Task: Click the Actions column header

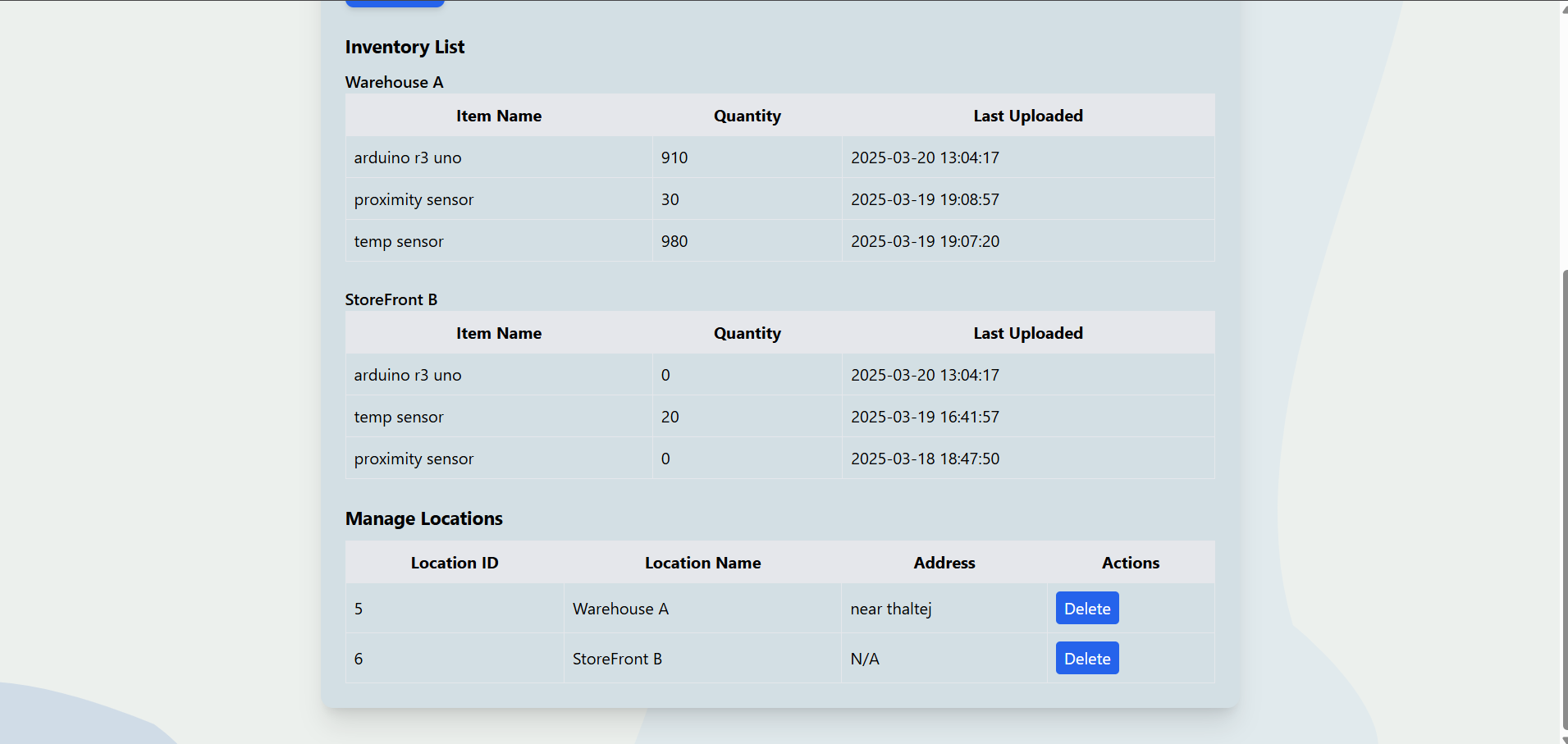Action: point(1130,563)
